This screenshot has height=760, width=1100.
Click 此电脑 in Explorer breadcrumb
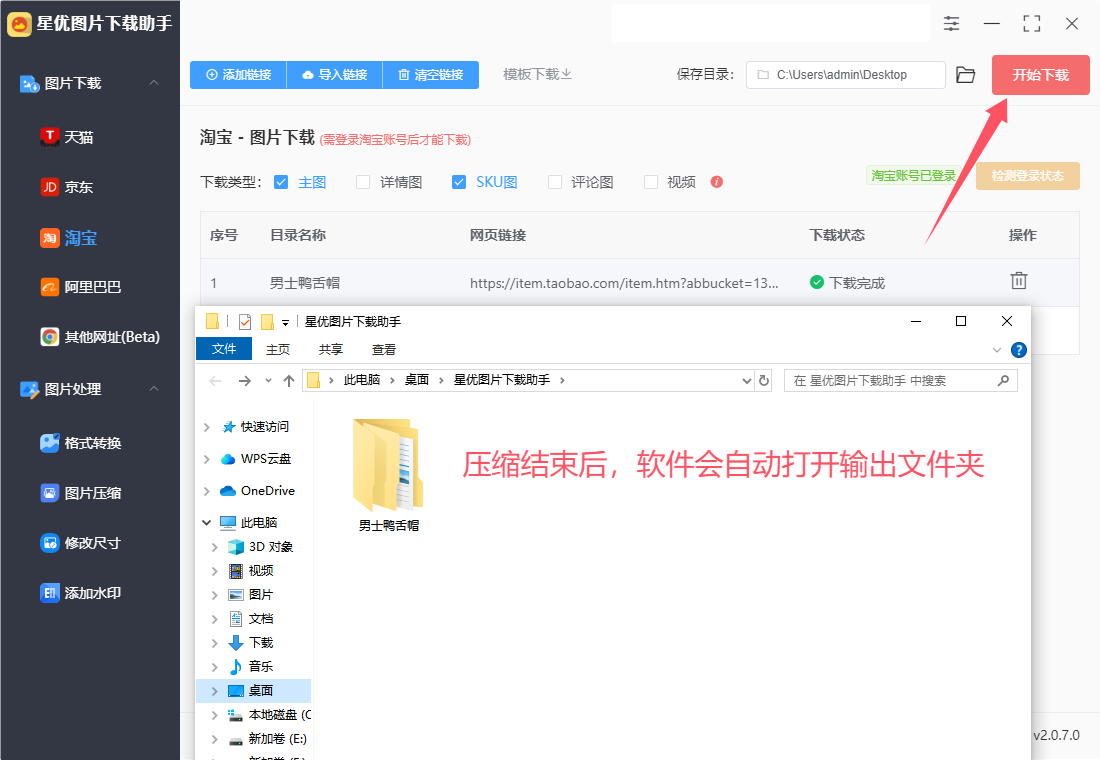pyautogui.click(x=361, y=380)
